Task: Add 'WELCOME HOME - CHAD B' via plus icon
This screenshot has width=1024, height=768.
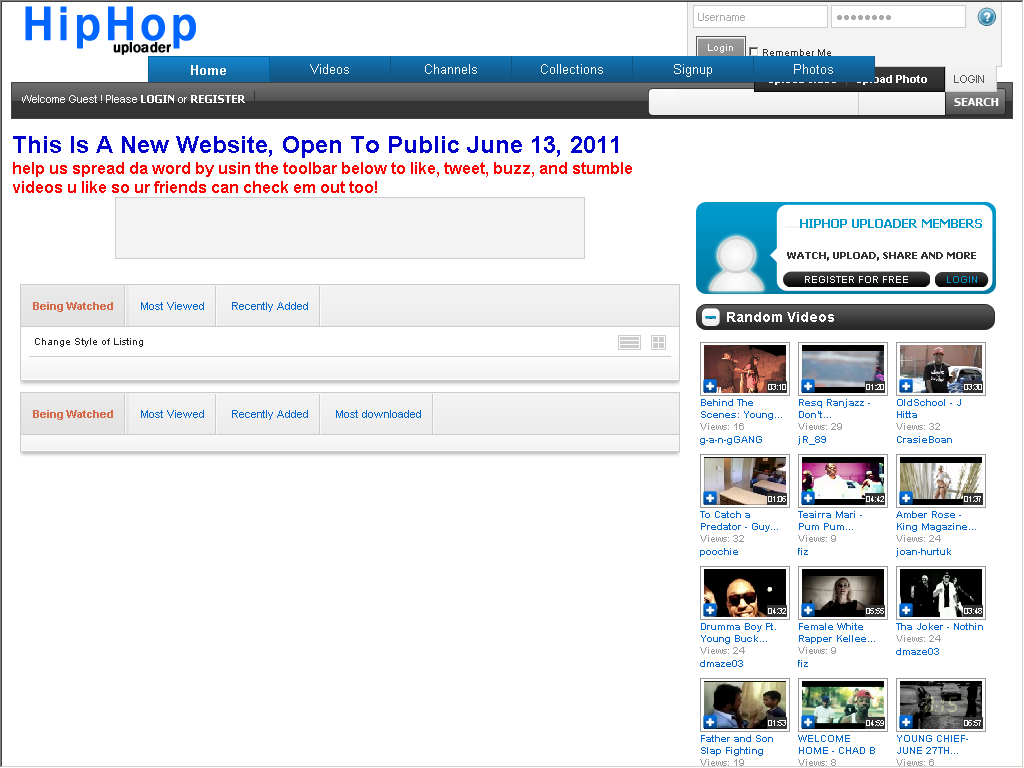Action: point(808,722)
